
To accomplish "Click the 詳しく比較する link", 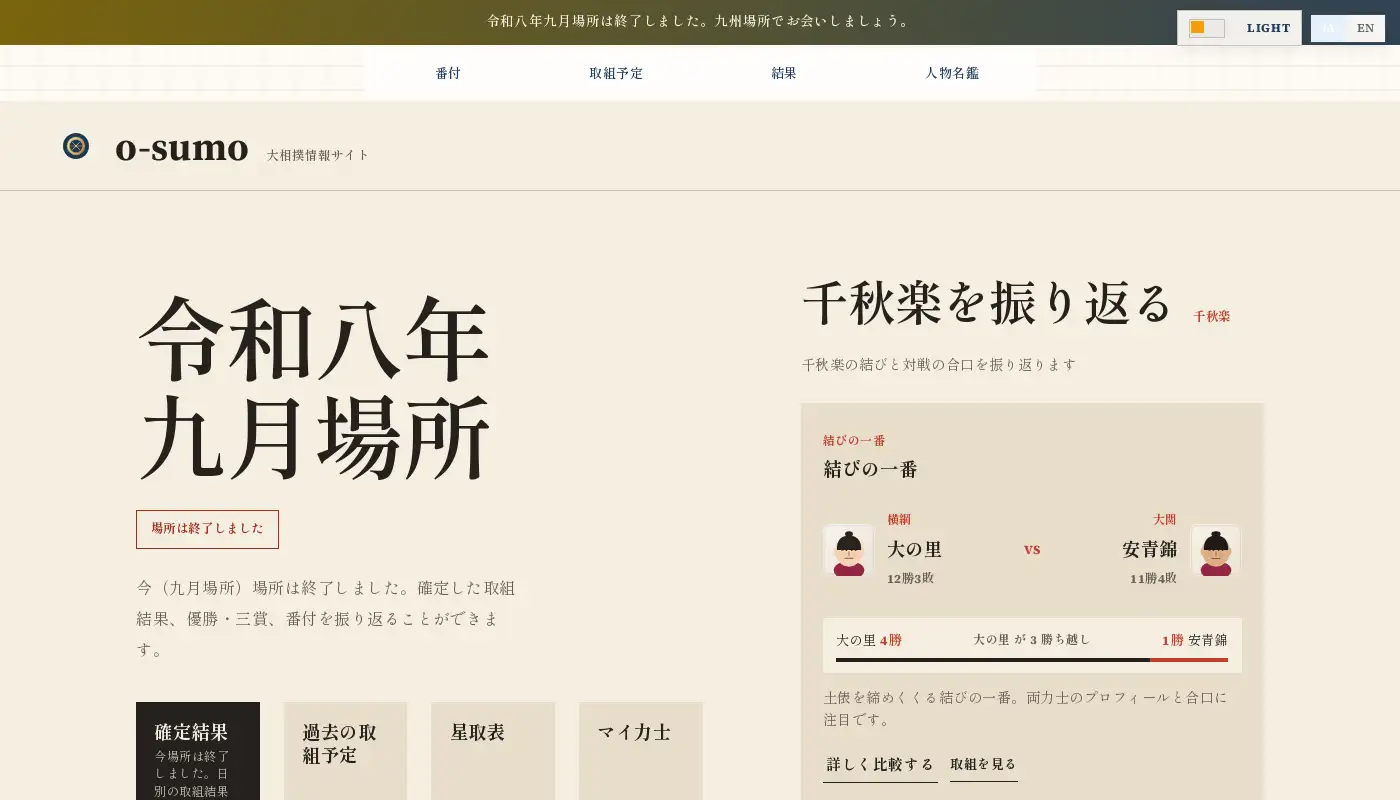I will (880, 765).
